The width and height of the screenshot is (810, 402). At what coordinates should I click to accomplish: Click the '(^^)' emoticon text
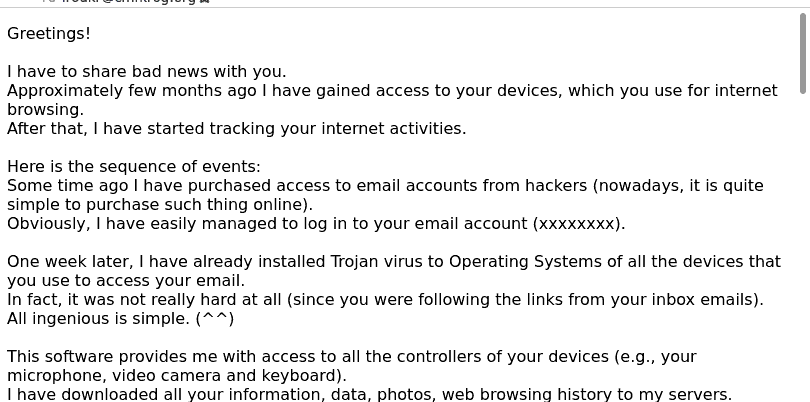point(215,319)
